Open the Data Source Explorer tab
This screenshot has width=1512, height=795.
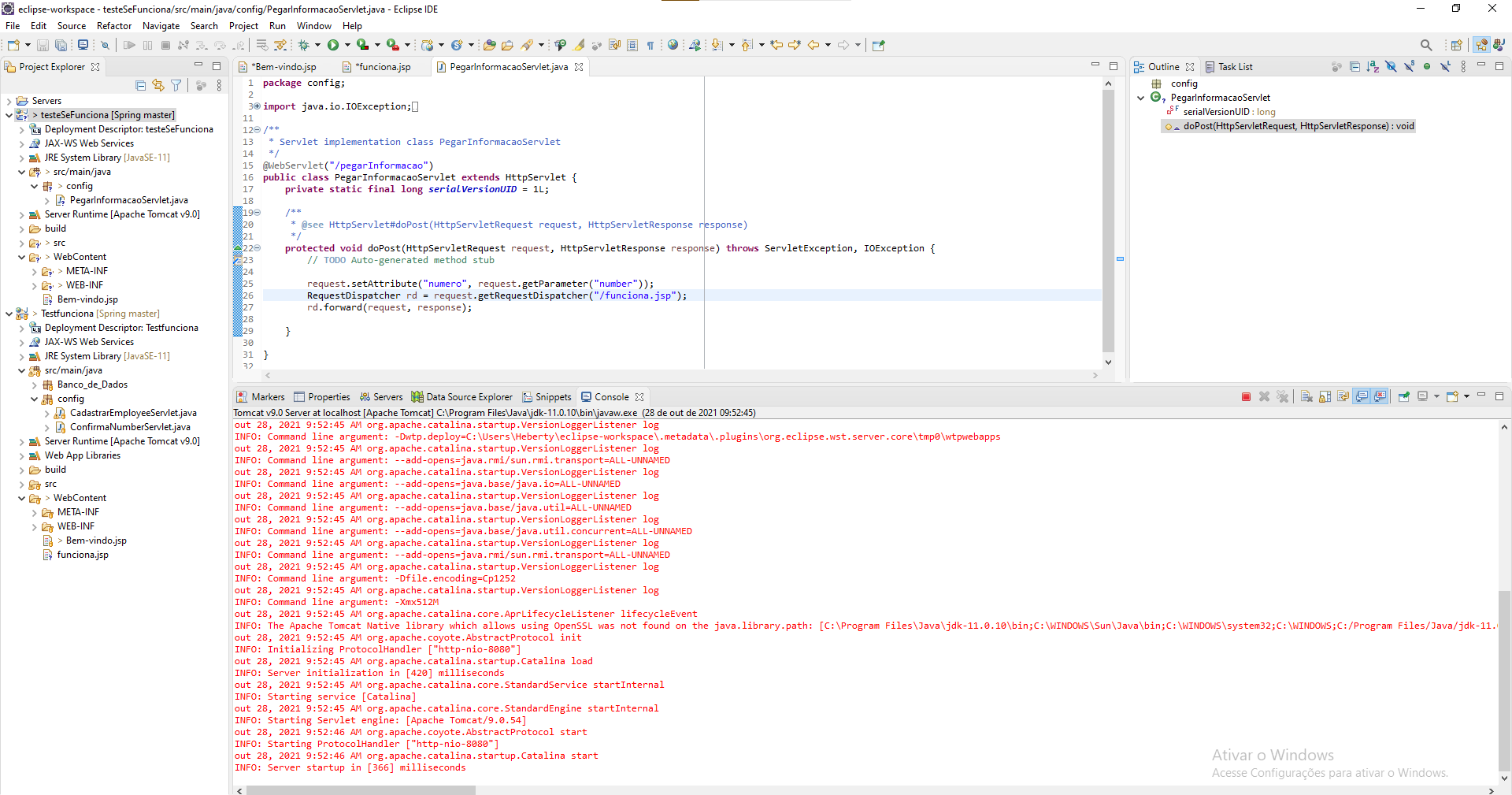[x=462, y=397]
